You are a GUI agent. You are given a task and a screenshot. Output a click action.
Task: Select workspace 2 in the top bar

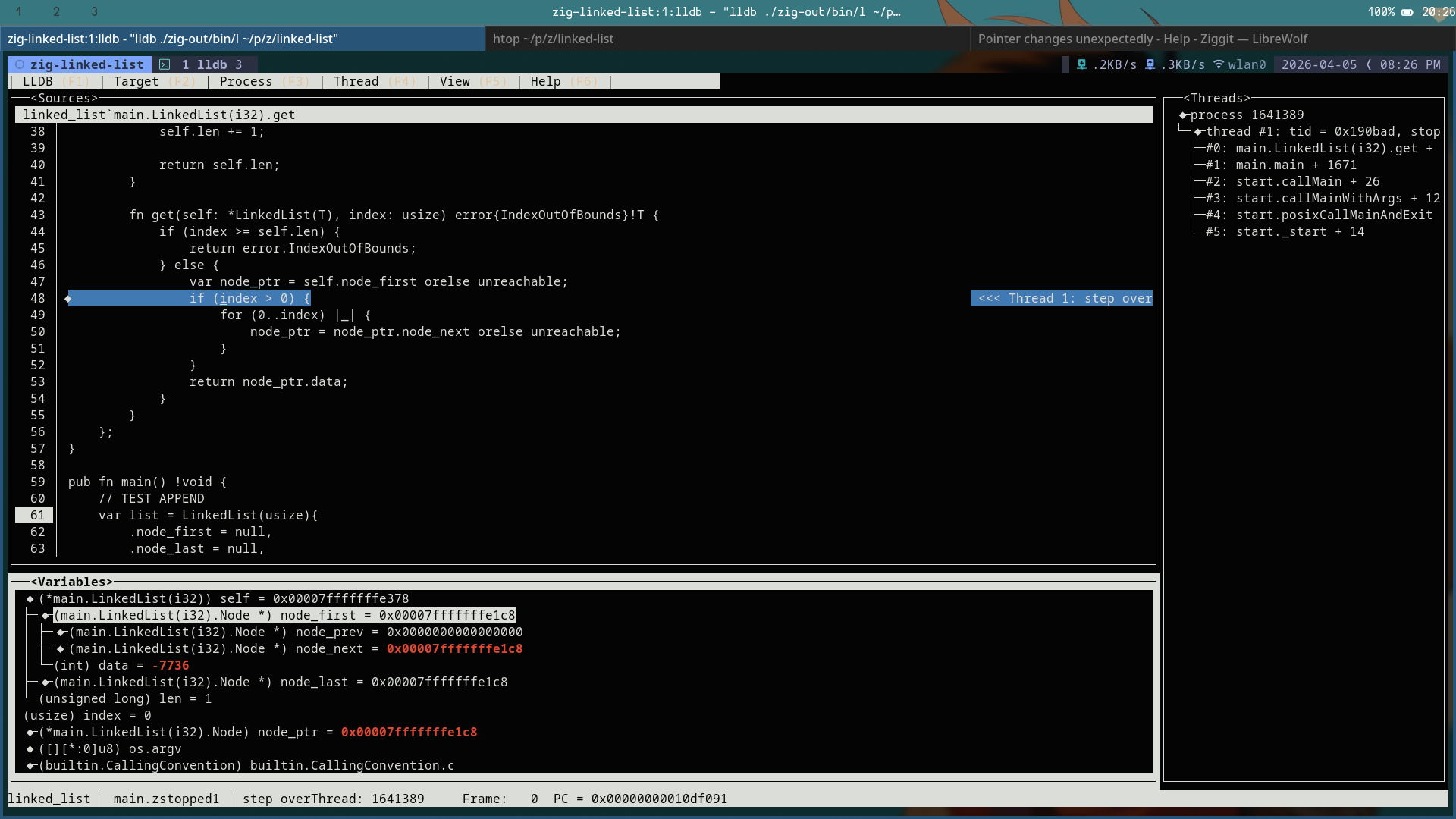[56, 12]
